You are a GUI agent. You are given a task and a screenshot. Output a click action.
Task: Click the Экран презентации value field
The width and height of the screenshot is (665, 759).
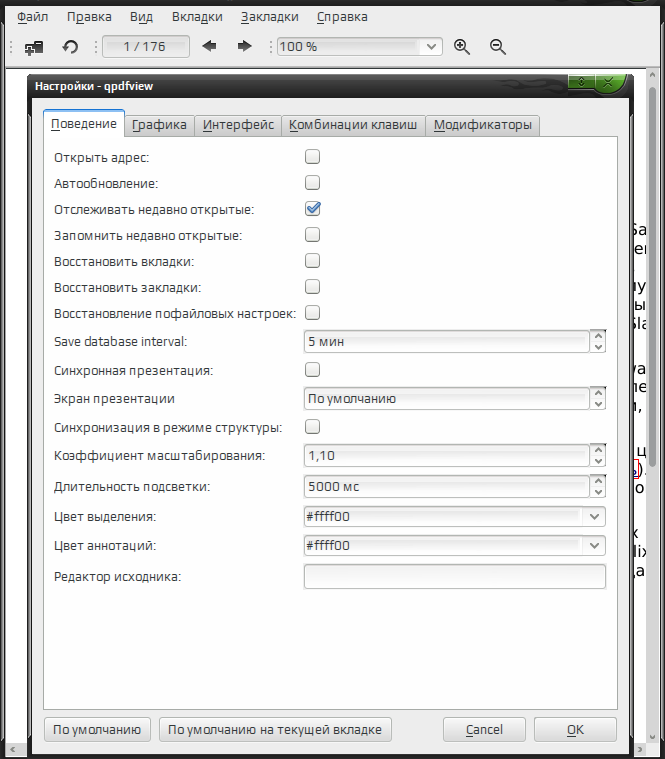click(x=447, y=398)
